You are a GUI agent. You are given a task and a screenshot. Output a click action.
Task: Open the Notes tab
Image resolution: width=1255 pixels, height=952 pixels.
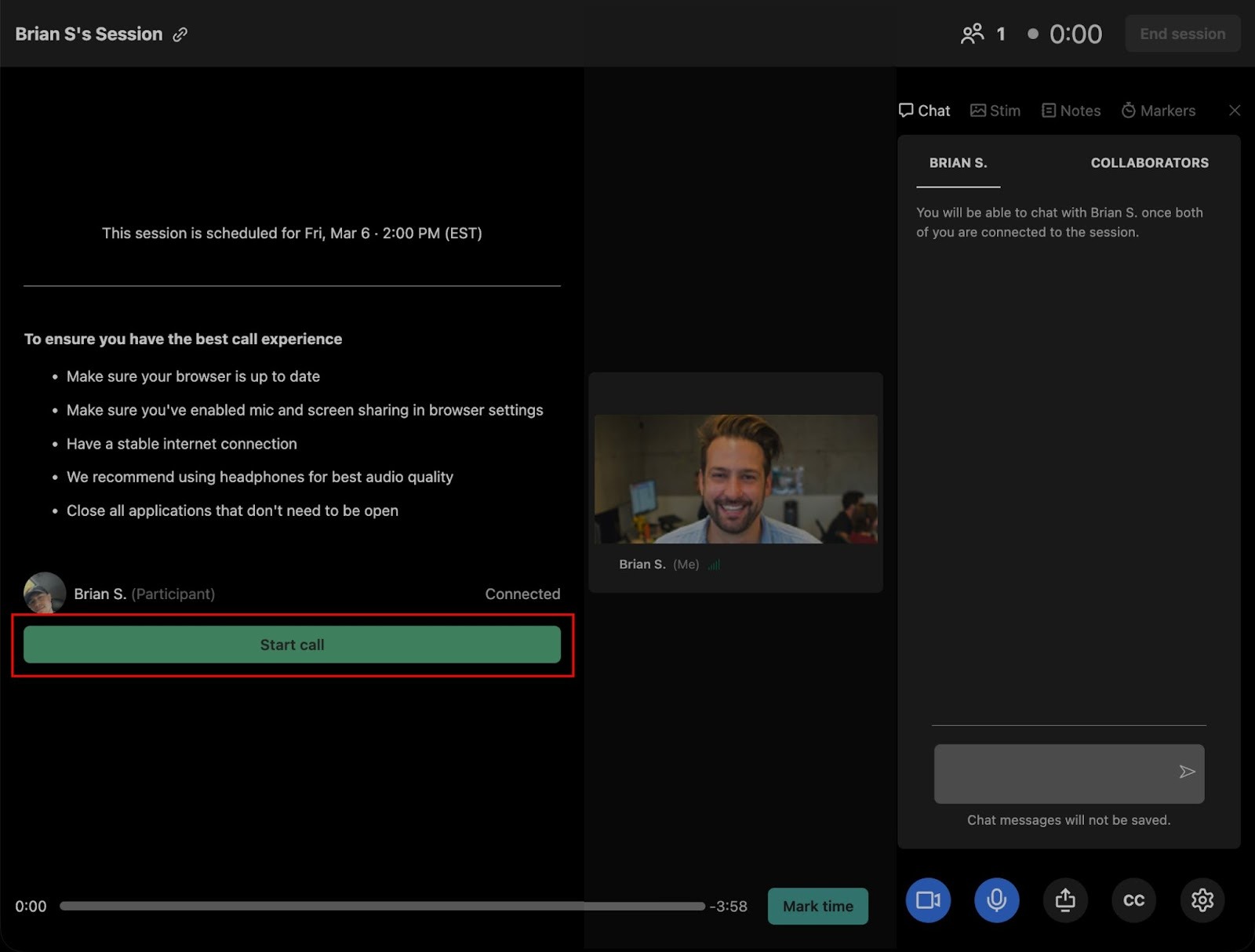1071,111
